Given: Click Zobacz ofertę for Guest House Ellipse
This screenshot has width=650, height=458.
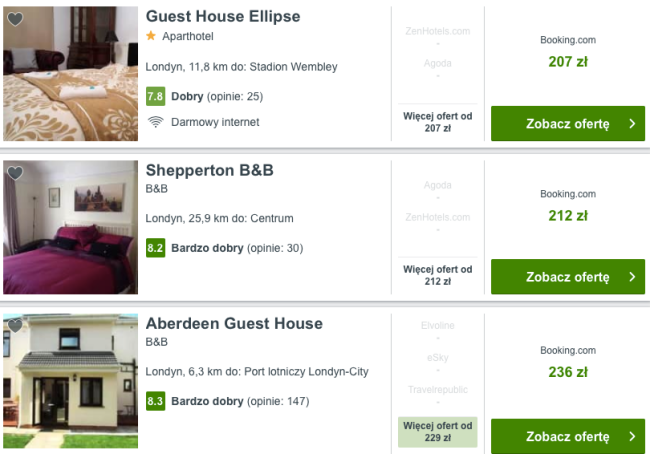Looking at the screenshot, I should click(568, 124).
